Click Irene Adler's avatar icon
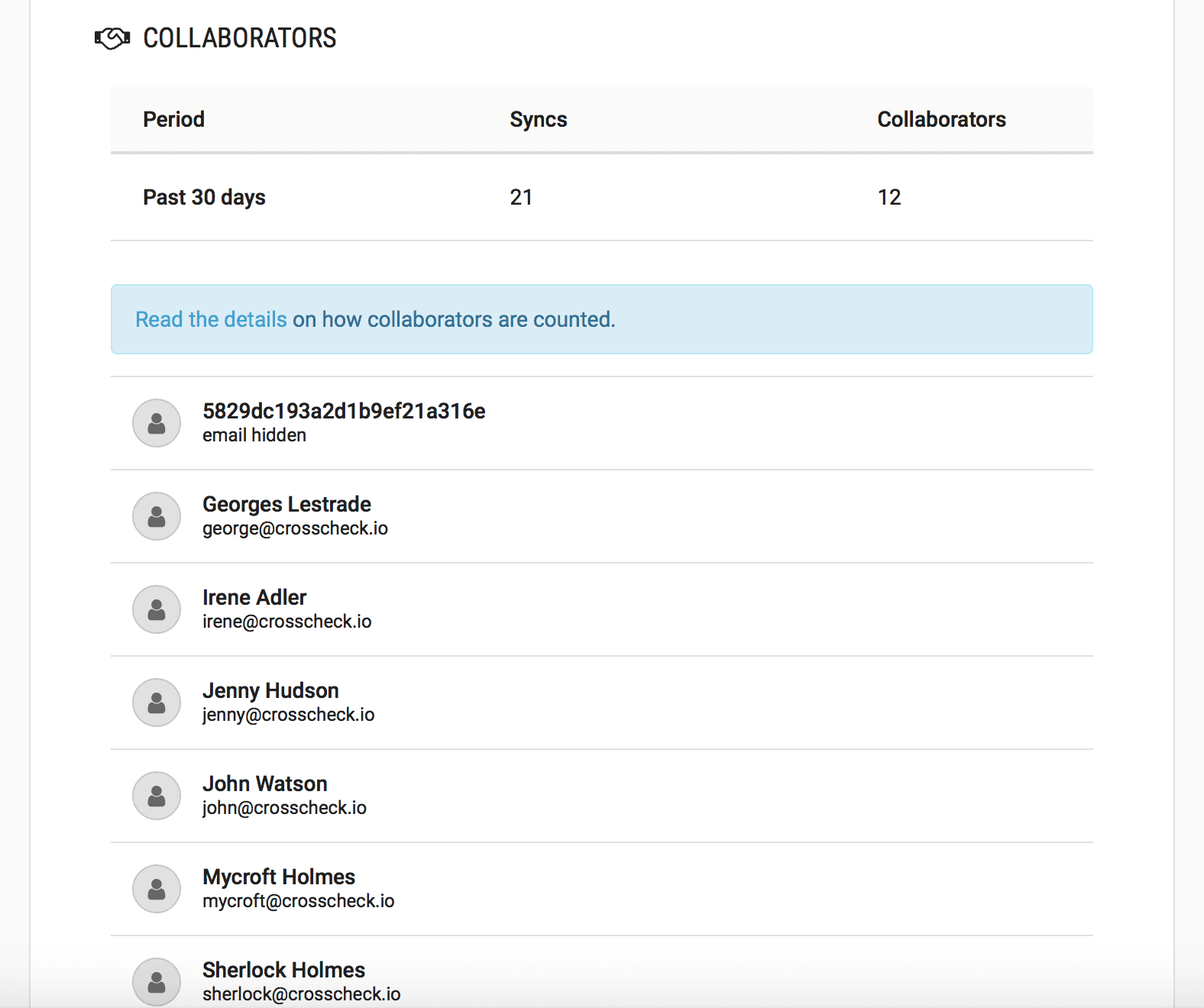This screenshot has width=1204, height=1008. coord(157,609)
